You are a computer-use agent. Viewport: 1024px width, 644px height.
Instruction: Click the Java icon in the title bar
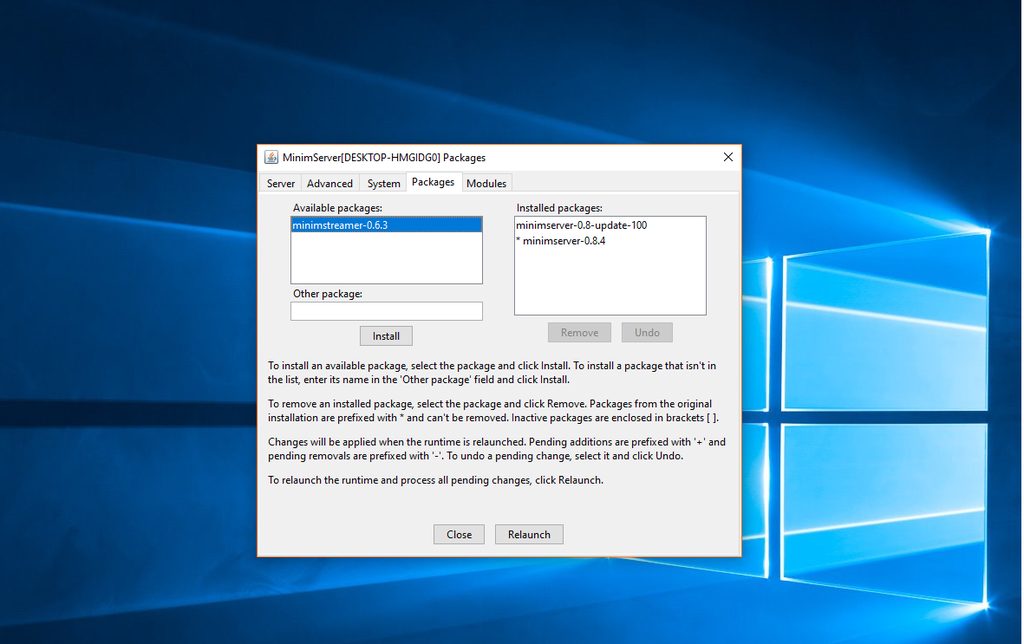(x=271, y=157)
